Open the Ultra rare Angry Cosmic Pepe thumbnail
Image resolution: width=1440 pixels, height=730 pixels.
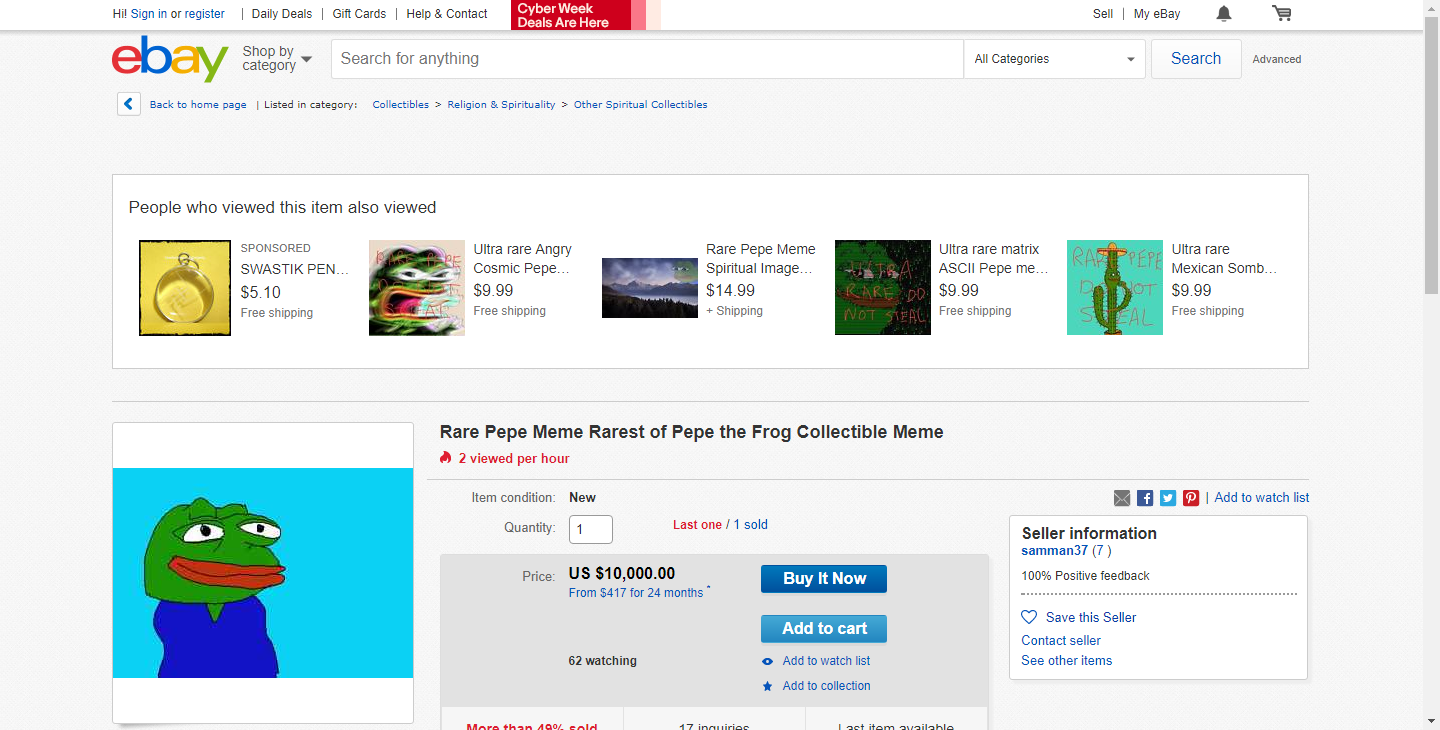(x=417, y=288)
